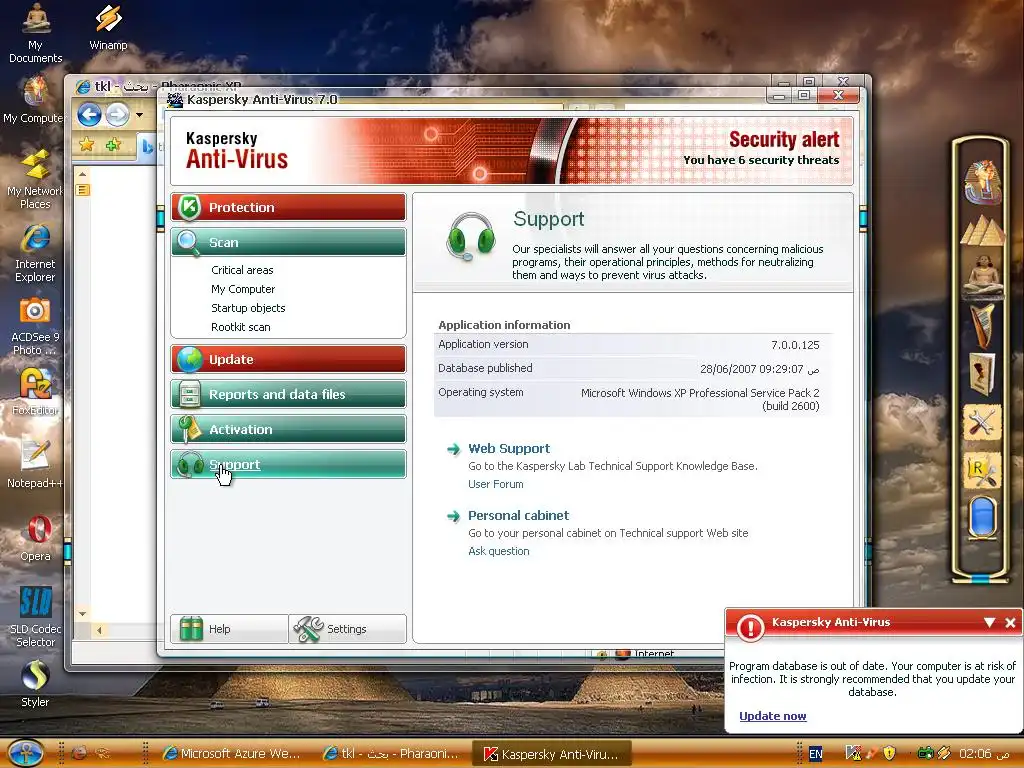Open the Support section
Screen dimensions: 1024x768
(288, 464)
